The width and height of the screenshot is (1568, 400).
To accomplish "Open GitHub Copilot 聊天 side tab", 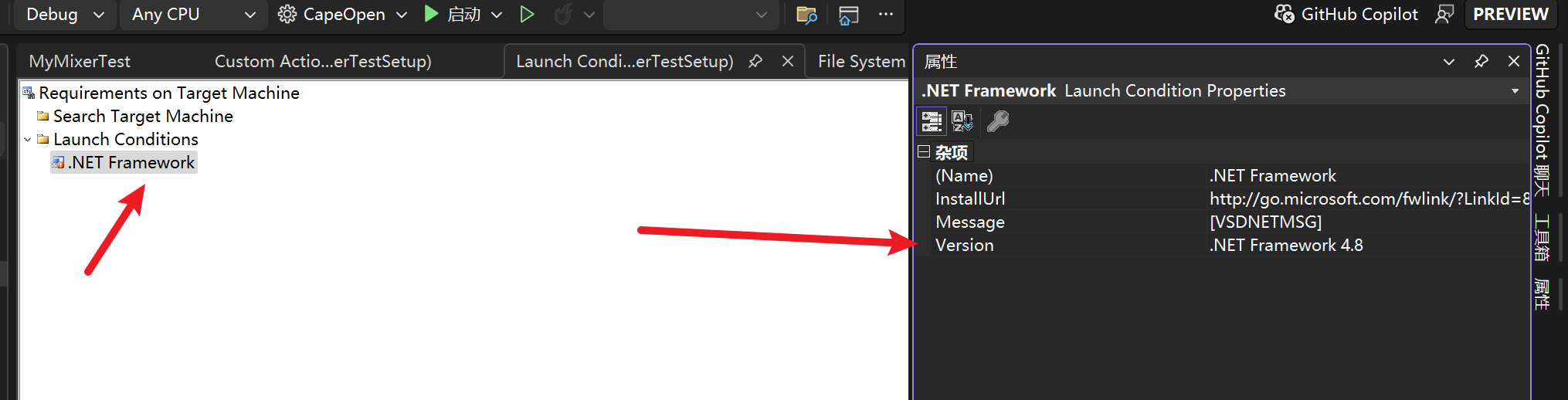I will tap(1543, 120).
